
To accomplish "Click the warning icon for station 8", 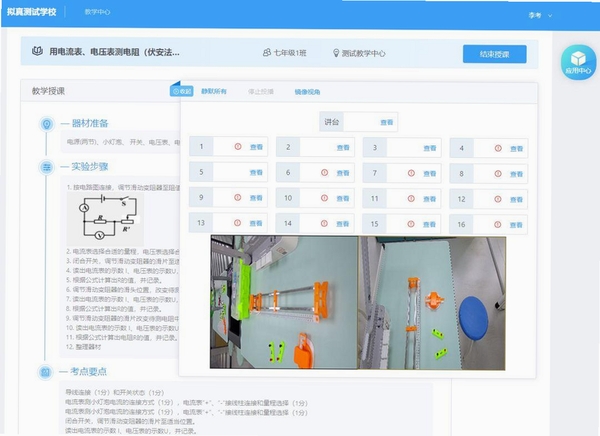I will coord(498,173).
